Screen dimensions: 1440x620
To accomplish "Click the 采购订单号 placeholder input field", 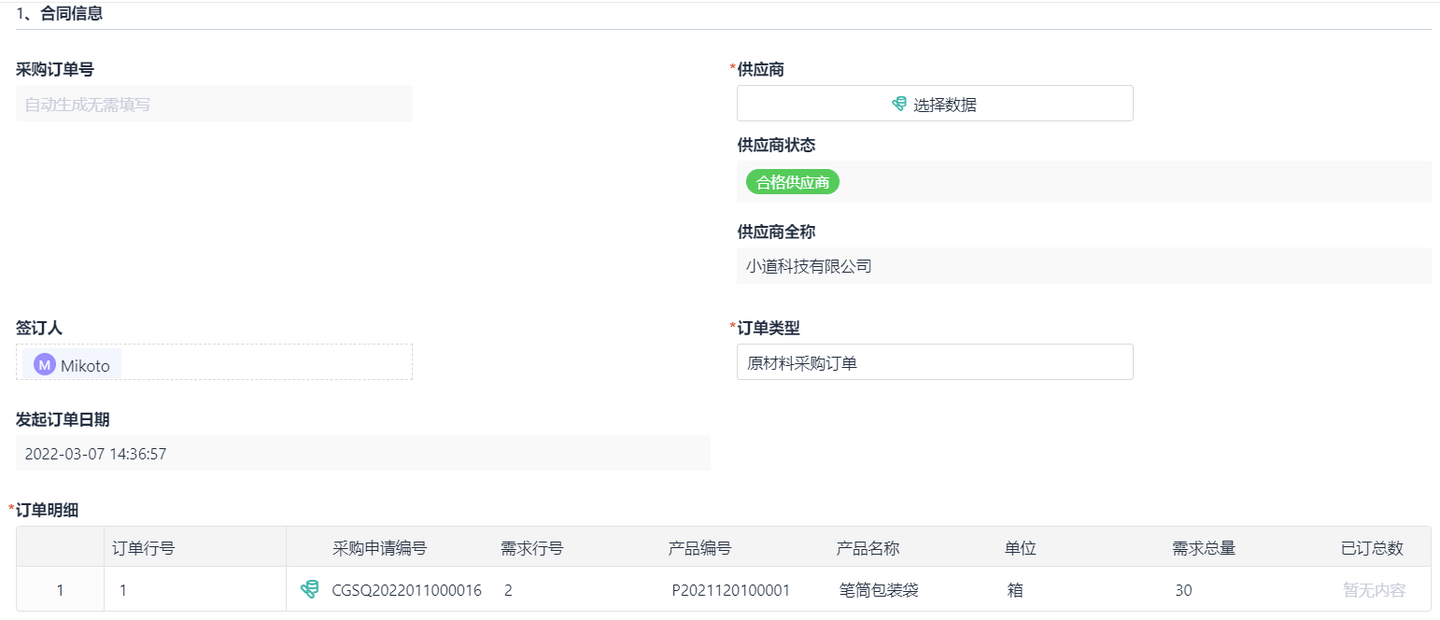I will pos(214,103).
